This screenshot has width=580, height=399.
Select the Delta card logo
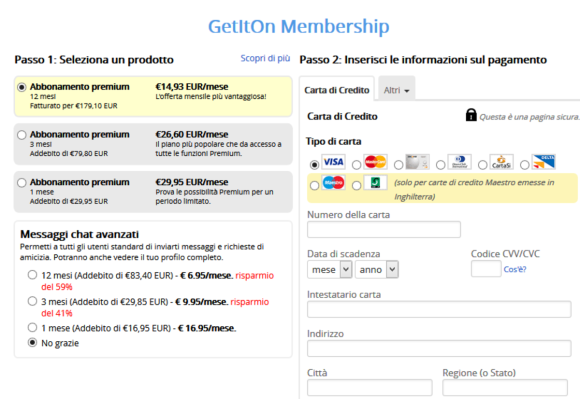coord(543,162)
